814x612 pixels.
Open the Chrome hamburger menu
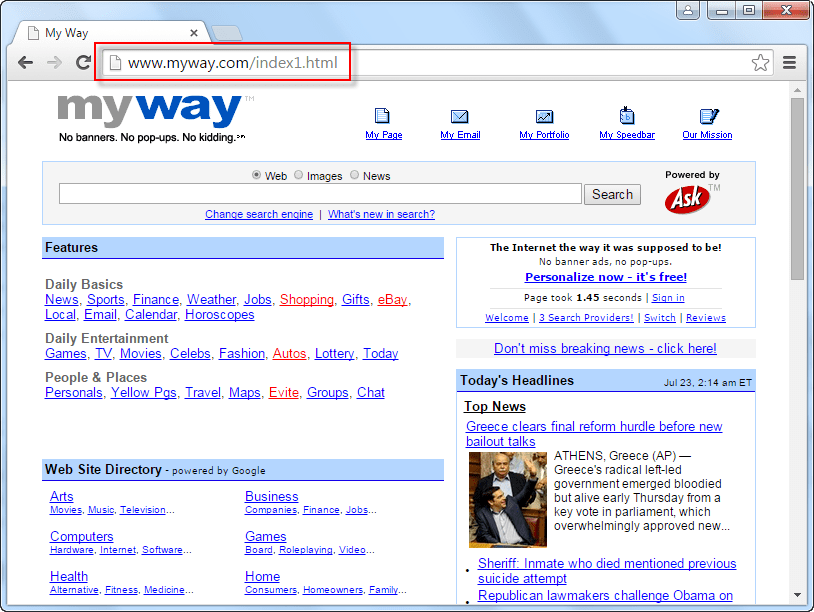pos(790,63)
